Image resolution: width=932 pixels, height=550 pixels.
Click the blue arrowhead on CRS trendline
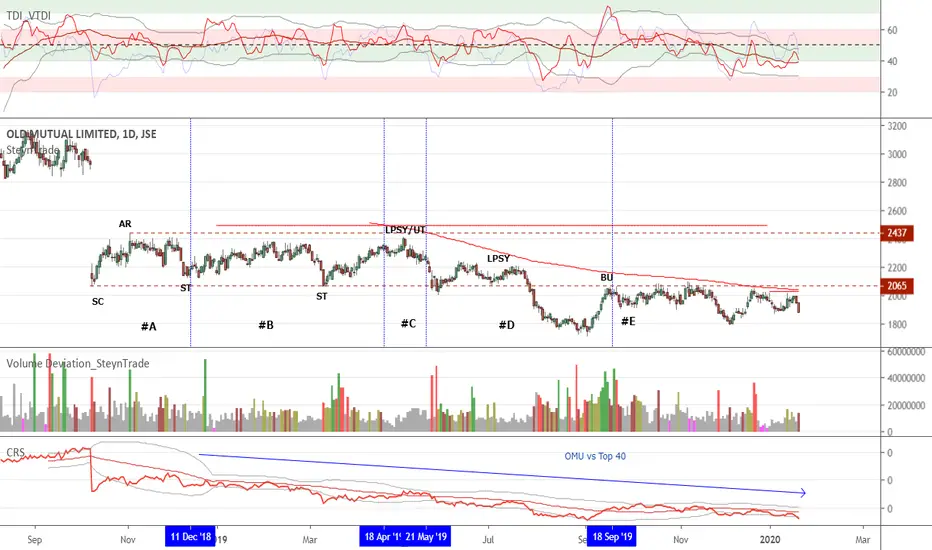802,492
